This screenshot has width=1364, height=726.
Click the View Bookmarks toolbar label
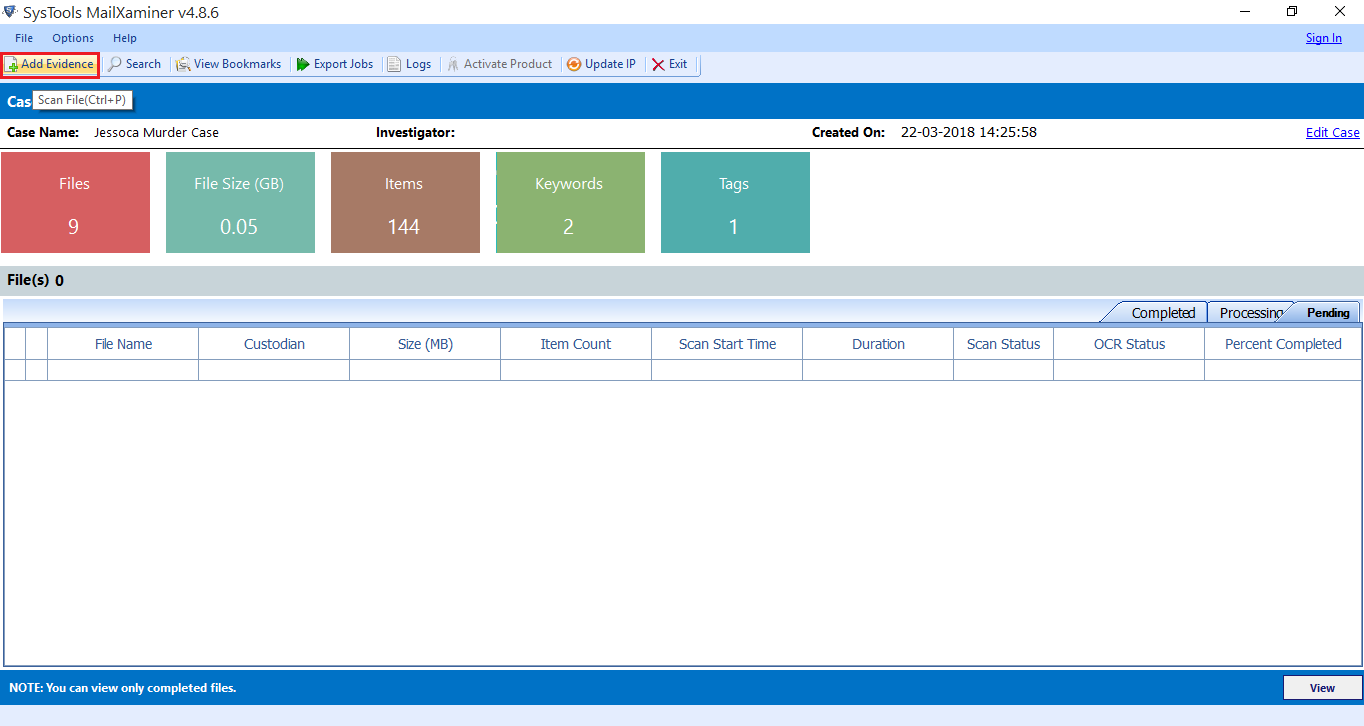tap(237, 64)
